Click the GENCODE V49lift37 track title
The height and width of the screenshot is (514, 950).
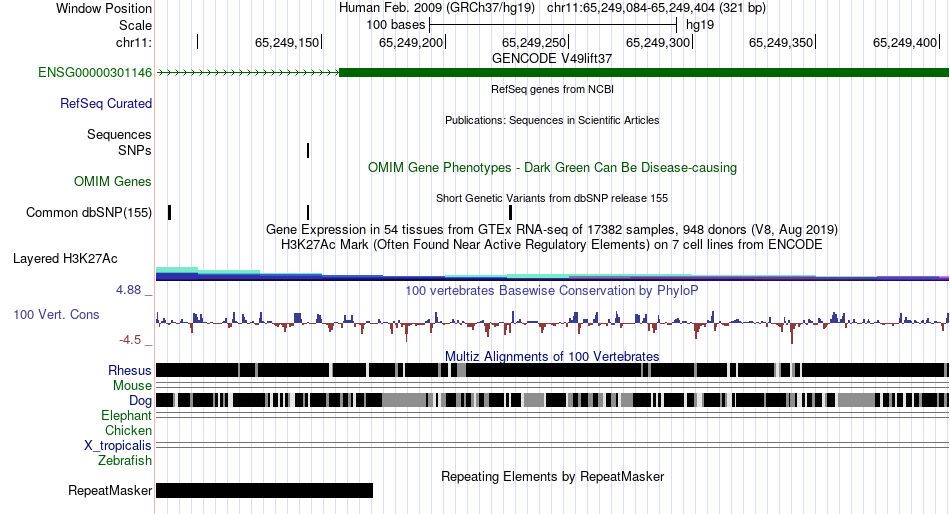[x=552, y=59]
